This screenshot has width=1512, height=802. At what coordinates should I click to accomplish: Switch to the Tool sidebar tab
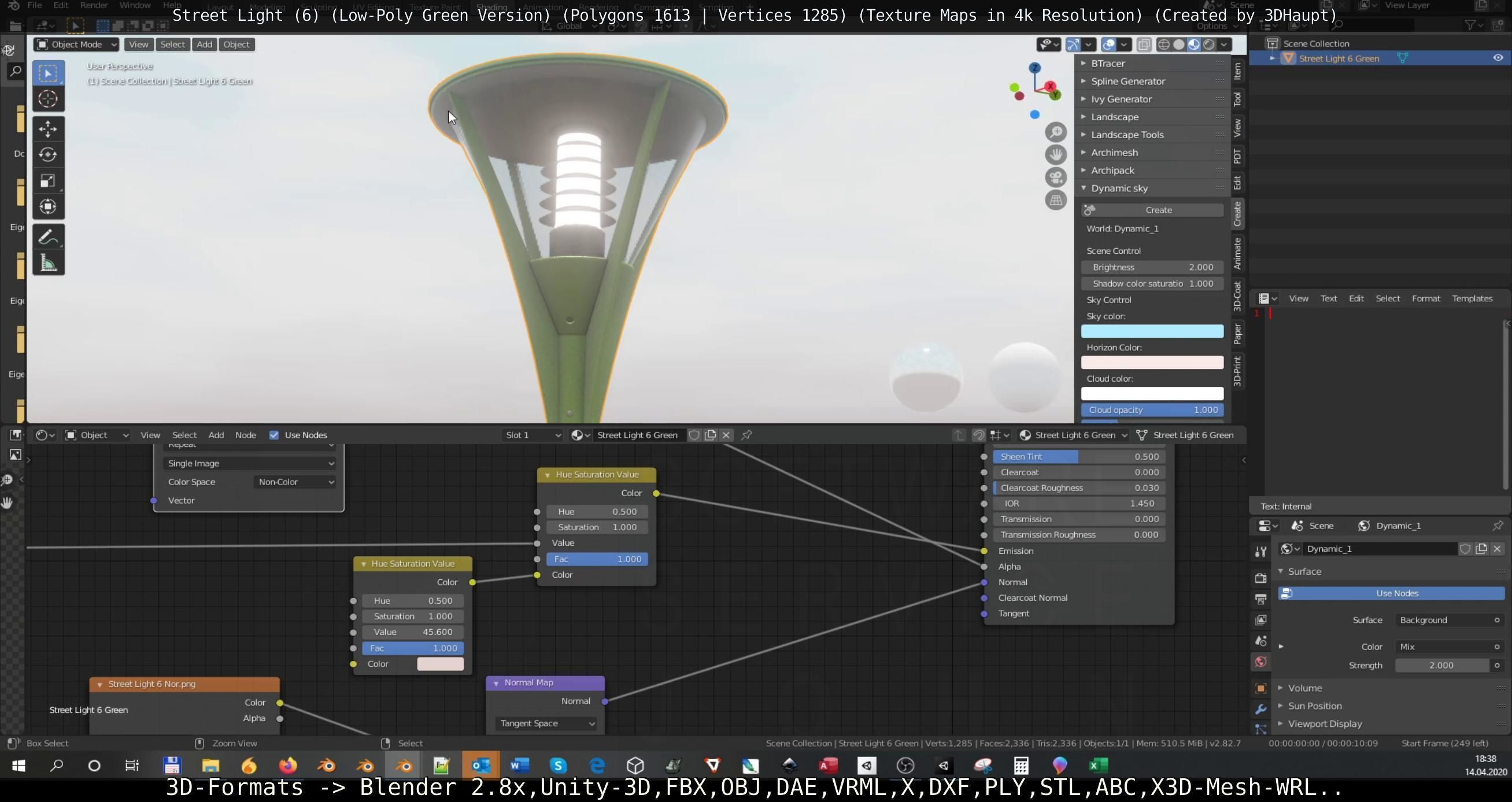1237,99
